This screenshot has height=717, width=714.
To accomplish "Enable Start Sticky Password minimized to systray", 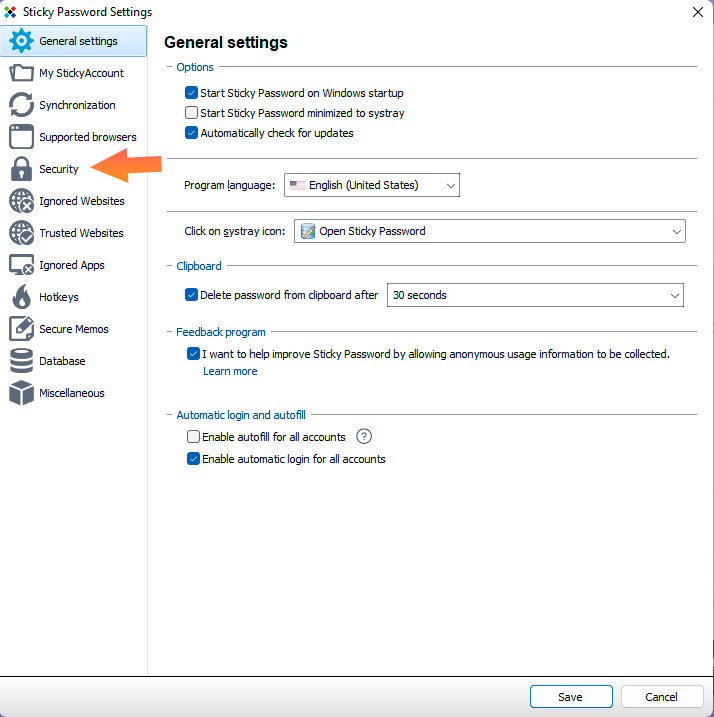I will coord(191,112).
